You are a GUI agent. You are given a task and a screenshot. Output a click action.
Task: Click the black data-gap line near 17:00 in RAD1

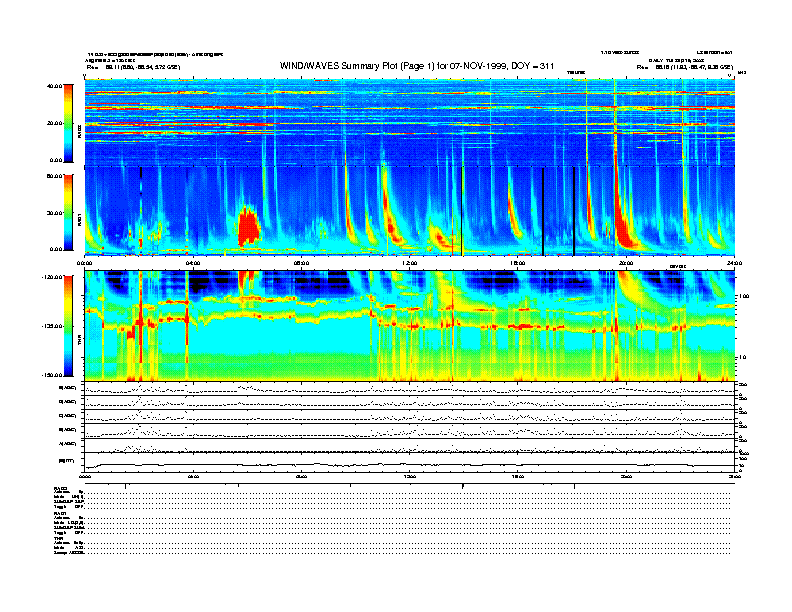pos(543,211)
